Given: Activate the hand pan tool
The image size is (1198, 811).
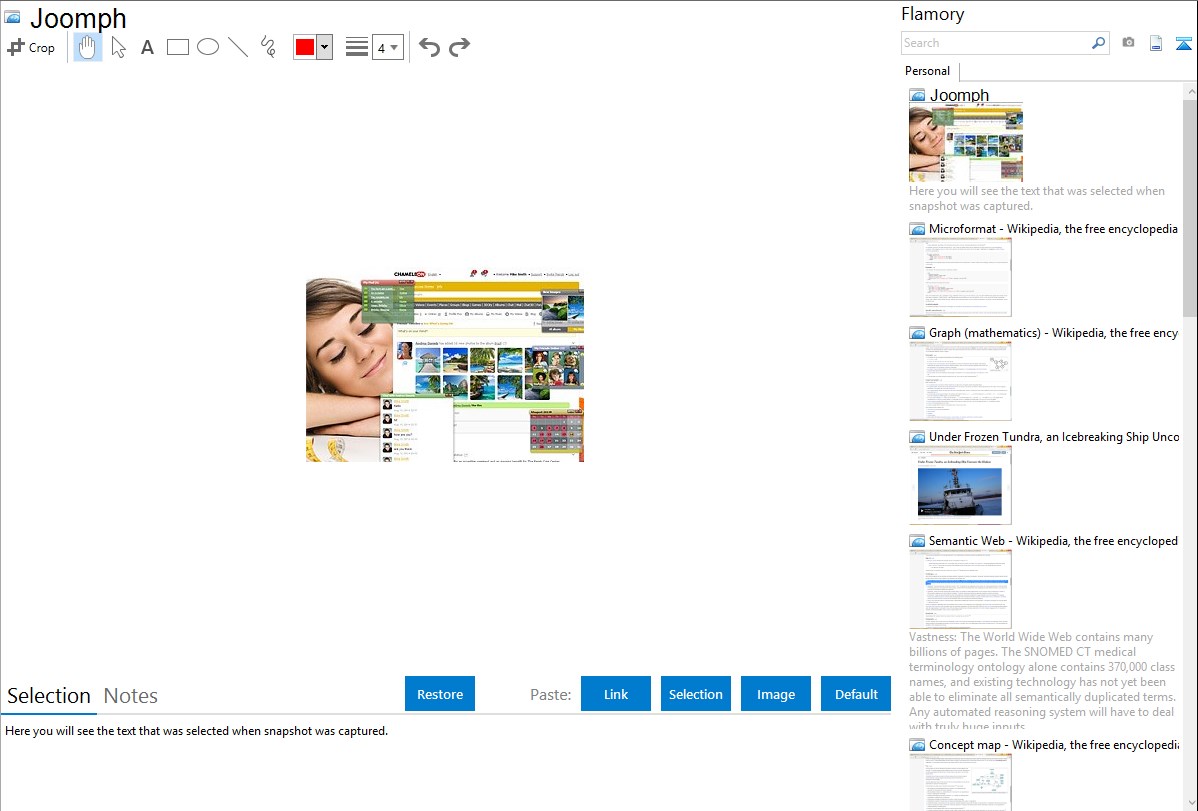Looking at the screenshot, I should coord(88,47).
